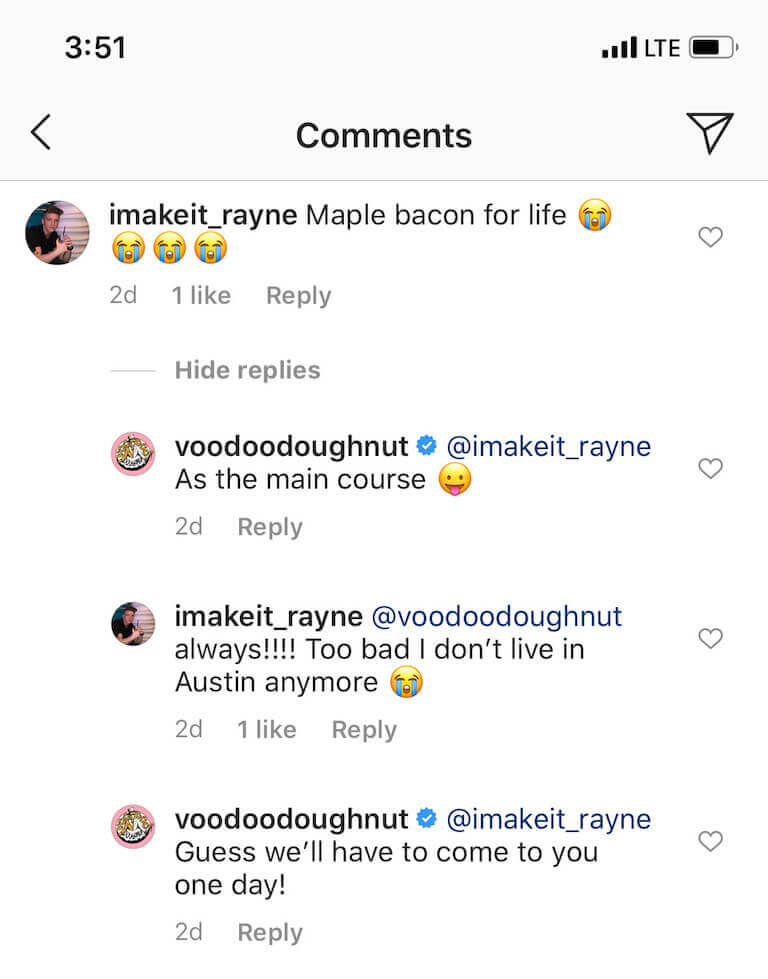Like voodoodoughnut's 'main course' reply heart

(710, 468)
